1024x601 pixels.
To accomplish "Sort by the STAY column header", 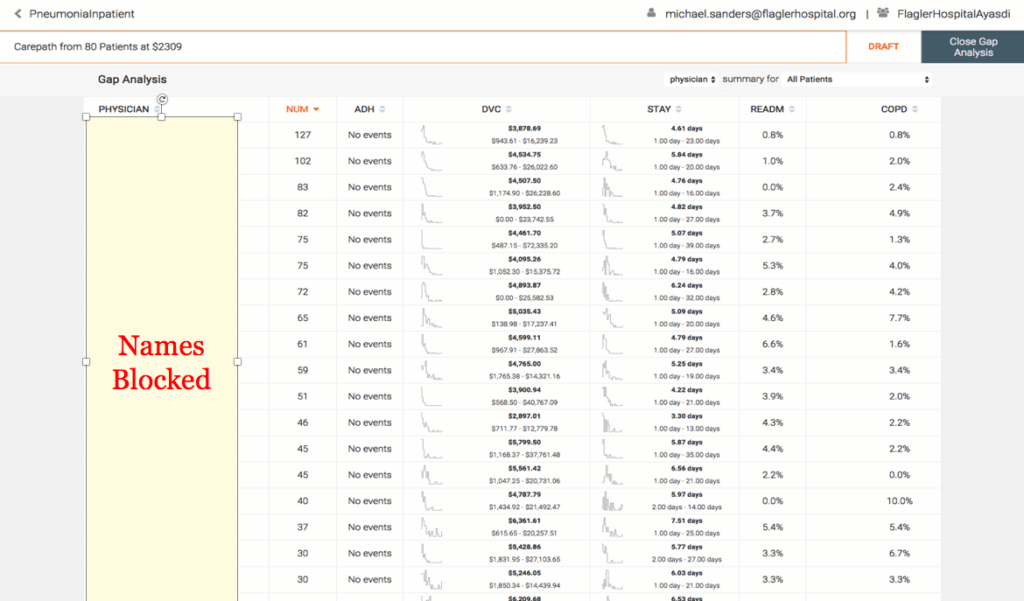I will (659, 109).
